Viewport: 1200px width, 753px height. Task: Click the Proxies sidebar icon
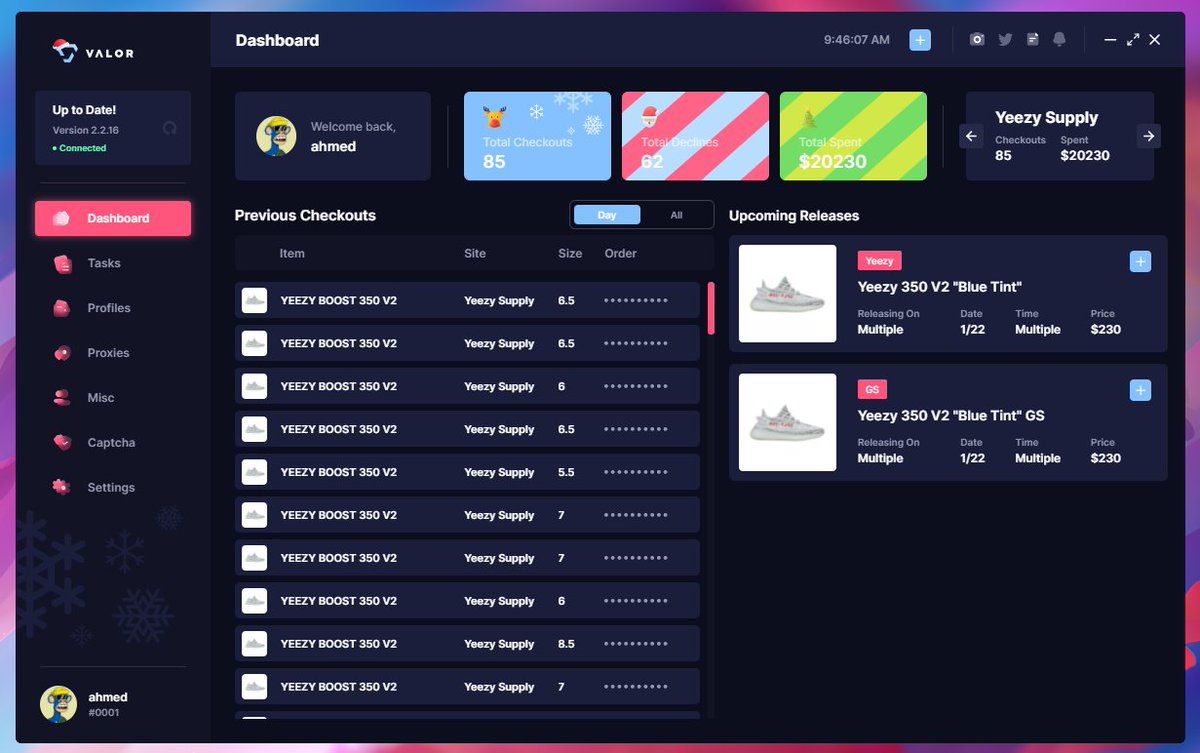pos(62,353)
